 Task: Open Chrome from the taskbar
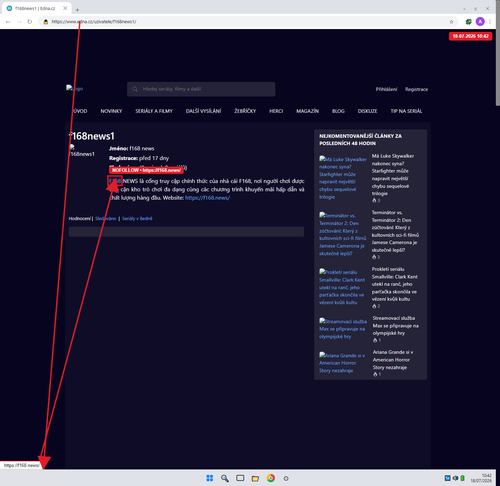click(x=271, y=478)
